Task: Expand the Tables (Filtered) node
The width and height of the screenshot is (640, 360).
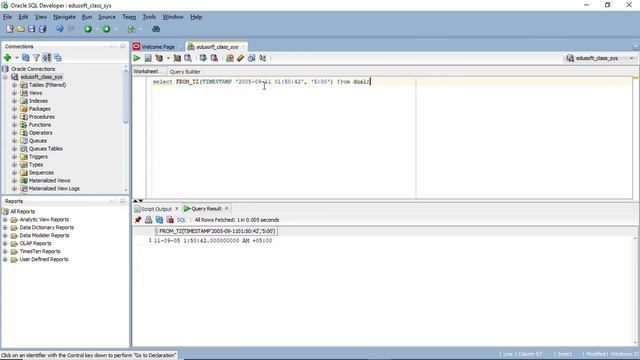Action: (x=15, y=85)
